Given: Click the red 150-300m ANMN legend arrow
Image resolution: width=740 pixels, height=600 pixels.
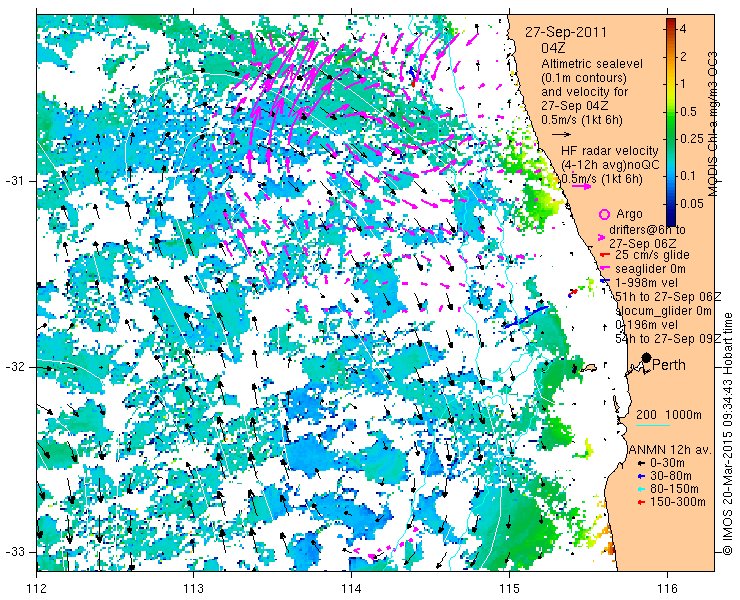Looking at the screenshot, I should coord(641,502).
